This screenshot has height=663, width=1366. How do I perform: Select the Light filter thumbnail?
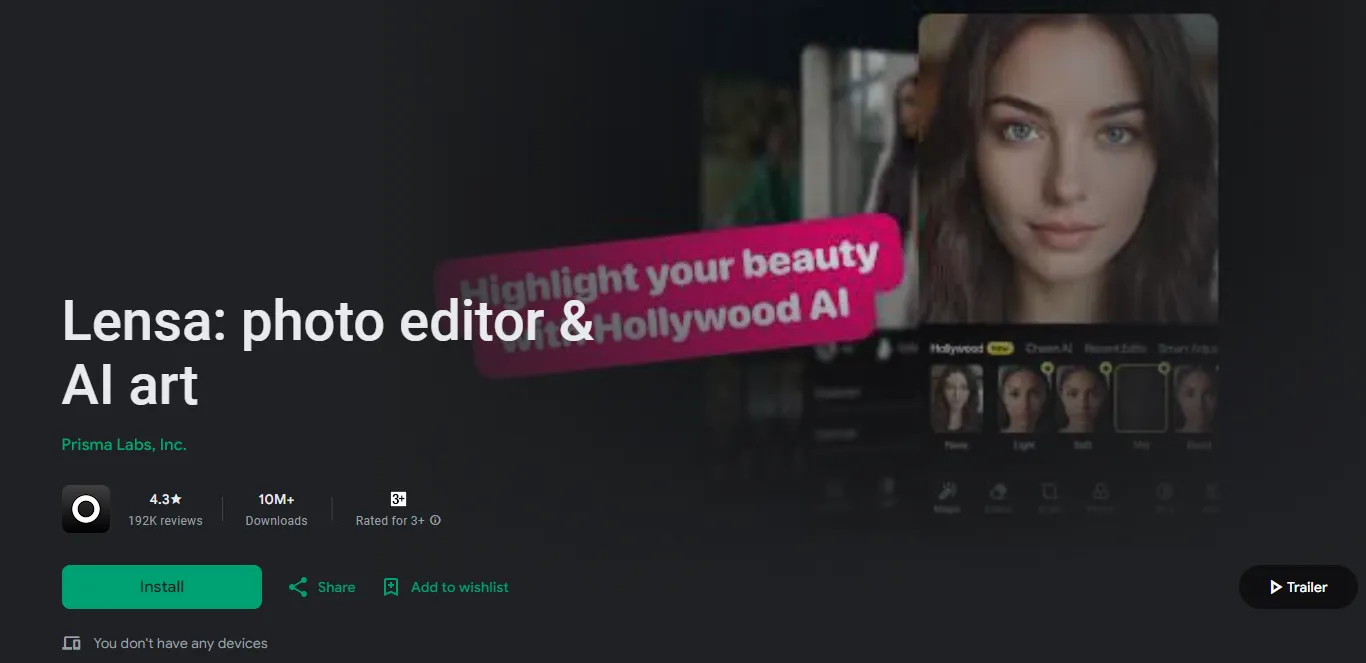coord(1021,399)
